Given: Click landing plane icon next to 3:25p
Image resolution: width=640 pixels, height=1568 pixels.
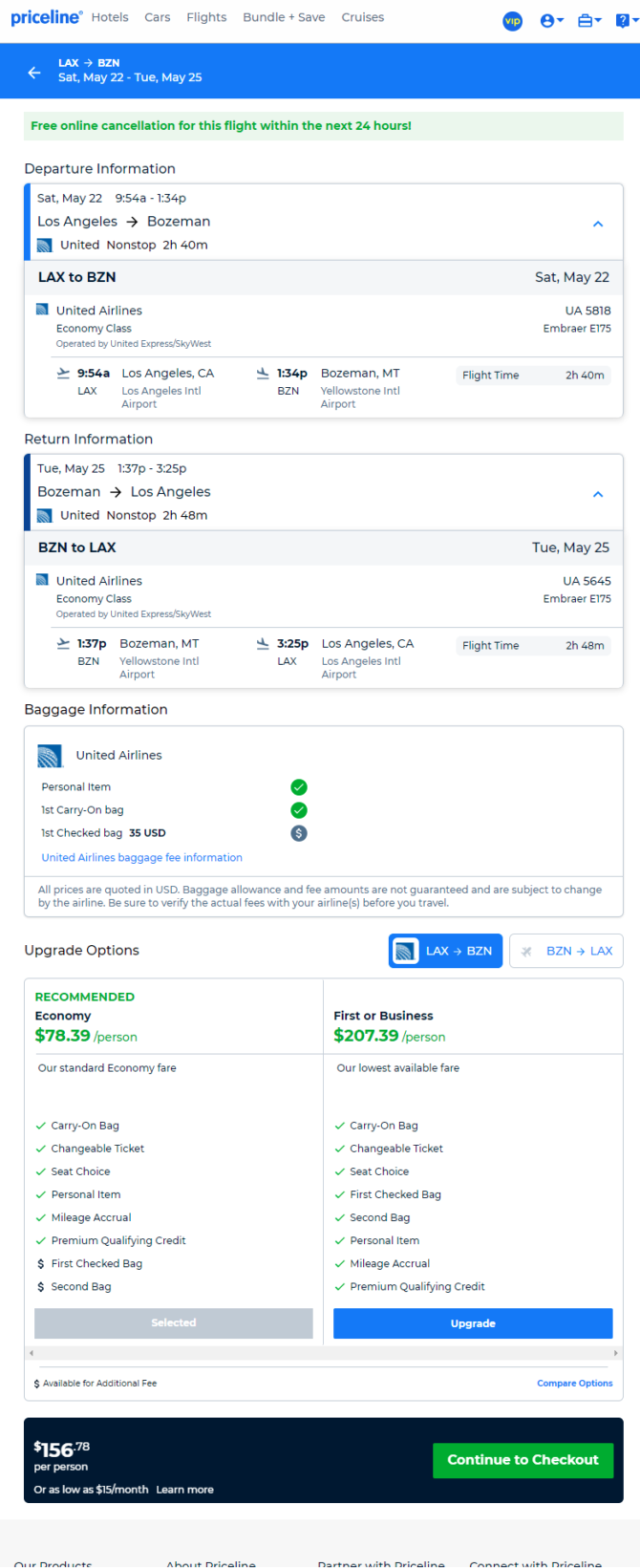Looking at the screenshot, I should pyautogui.click(x=263, y=644).
